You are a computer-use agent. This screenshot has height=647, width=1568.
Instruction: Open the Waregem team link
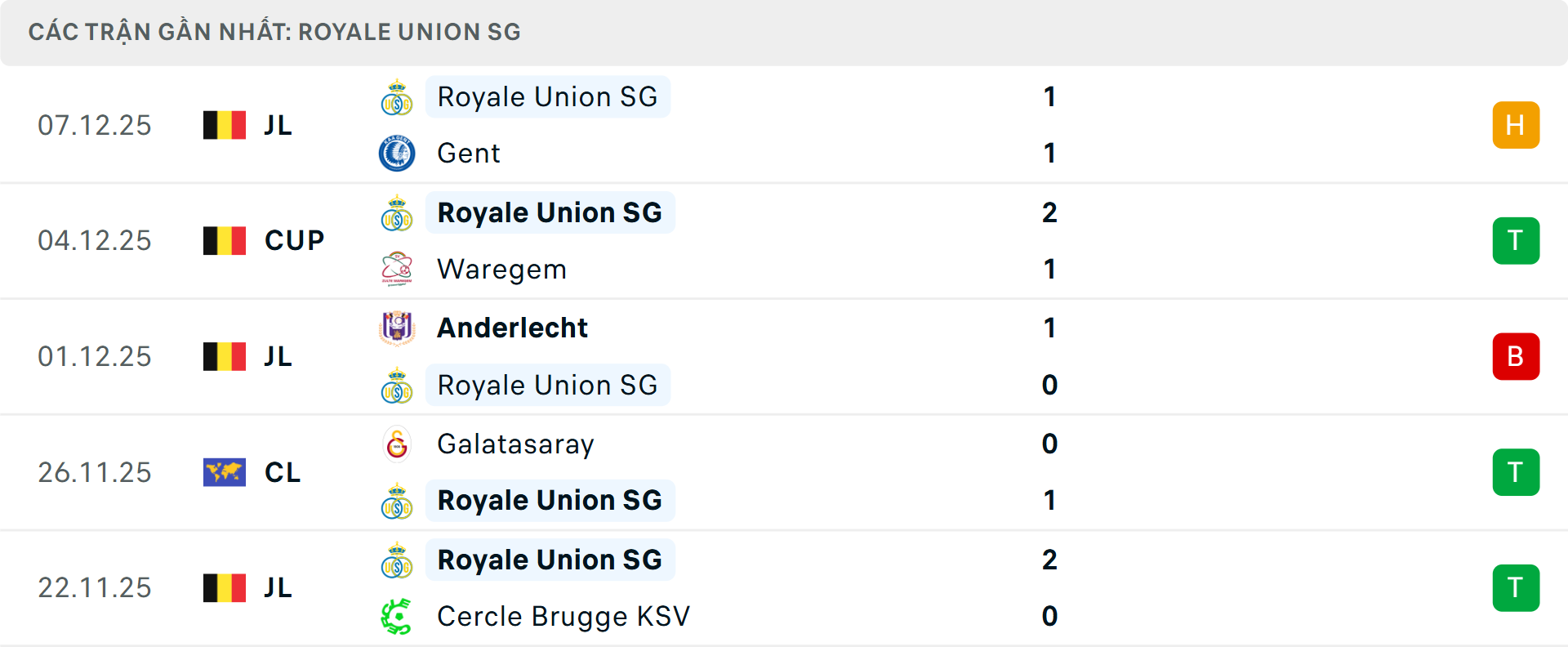tap(501, 269)
